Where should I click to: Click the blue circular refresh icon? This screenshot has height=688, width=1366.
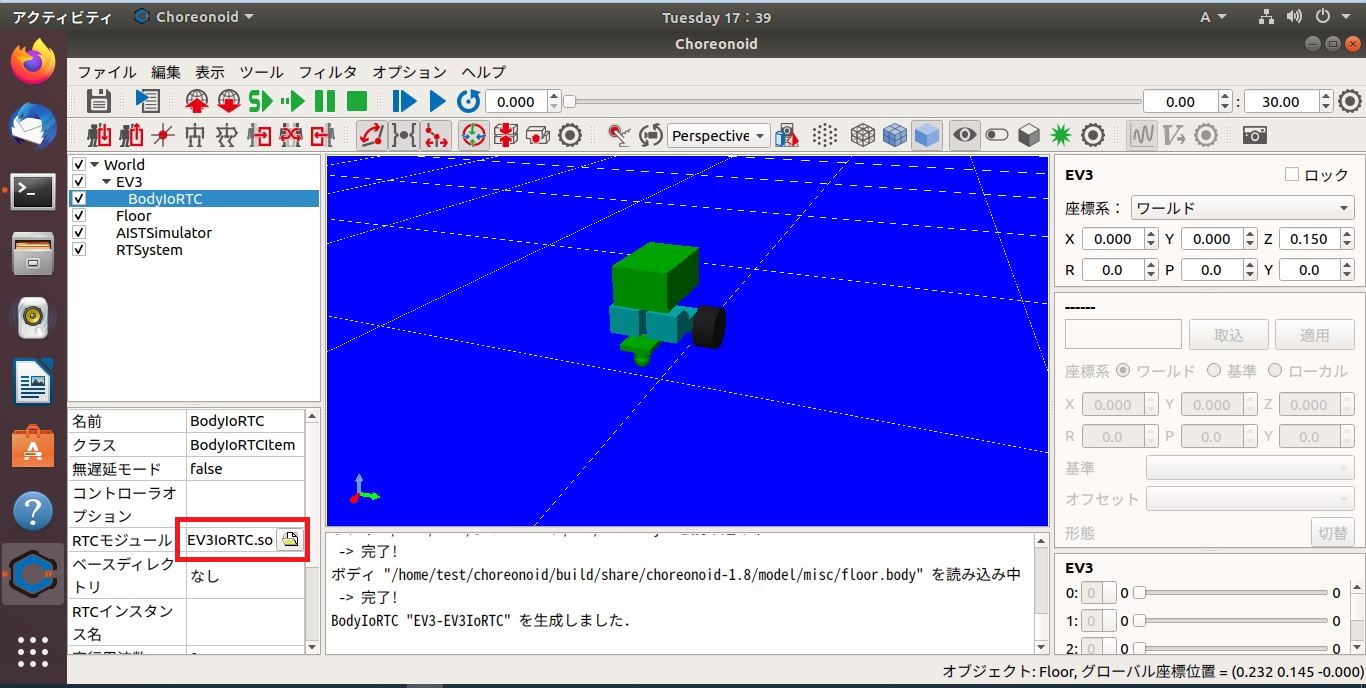point(468,101)
